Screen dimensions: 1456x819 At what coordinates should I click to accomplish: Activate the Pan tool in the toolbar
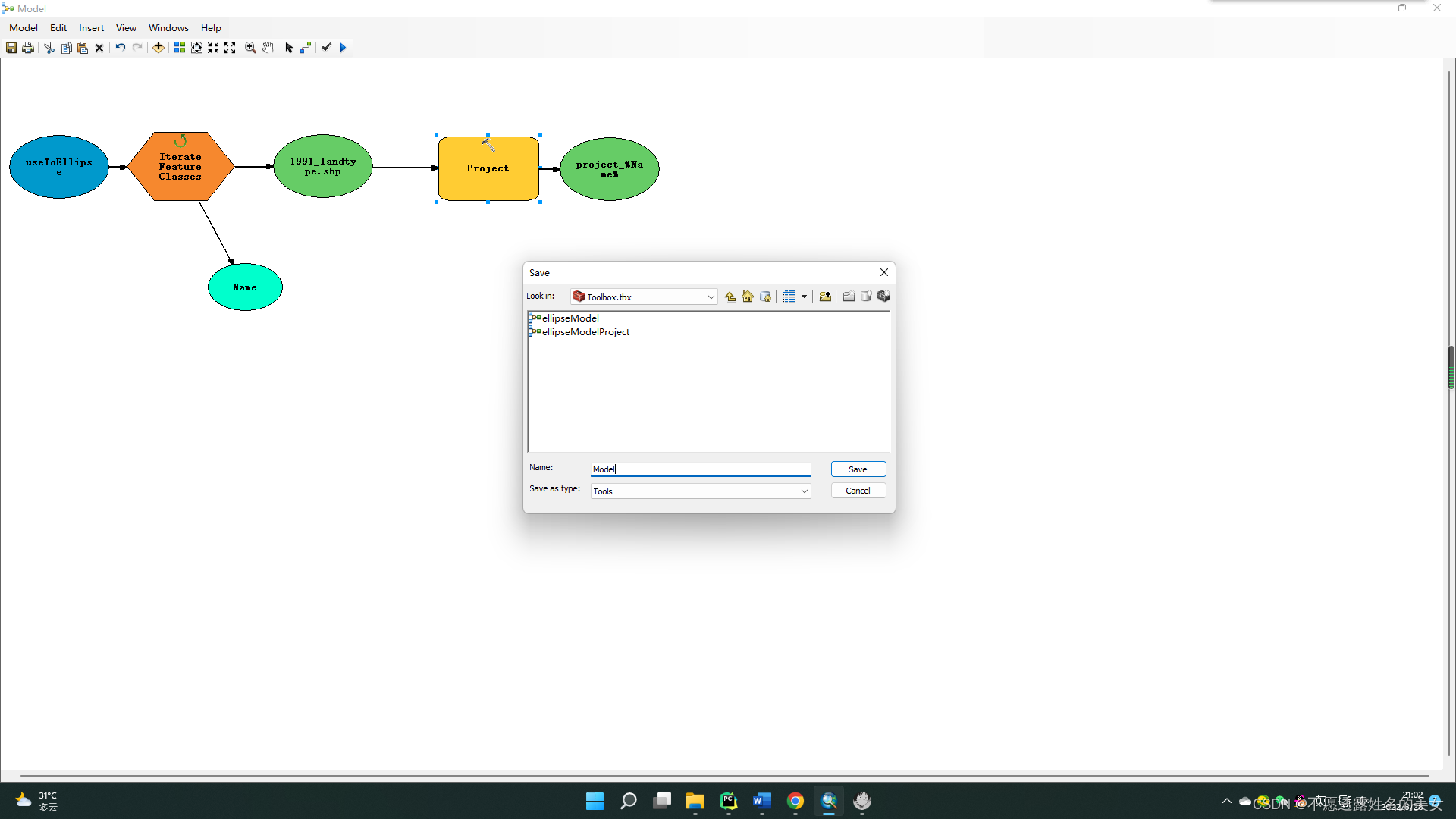(267, 47)
